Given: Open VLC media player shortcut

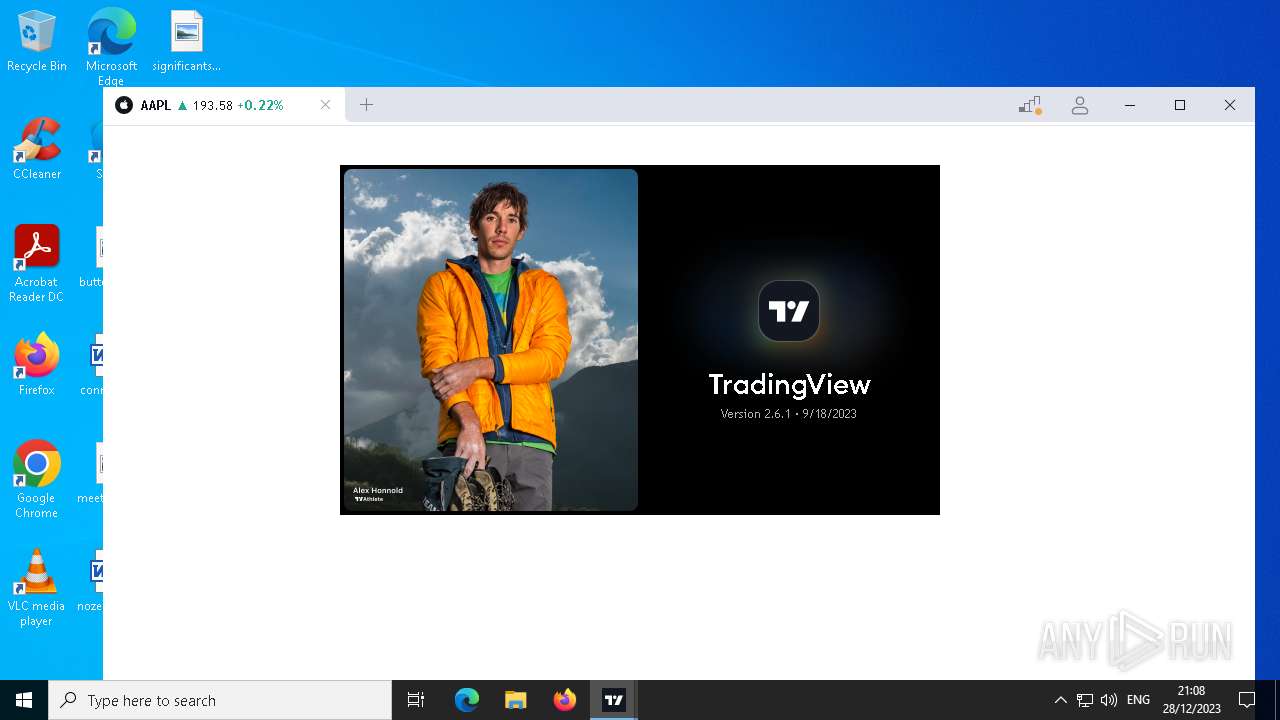Looking at the screenshot, I should [37, 588].
